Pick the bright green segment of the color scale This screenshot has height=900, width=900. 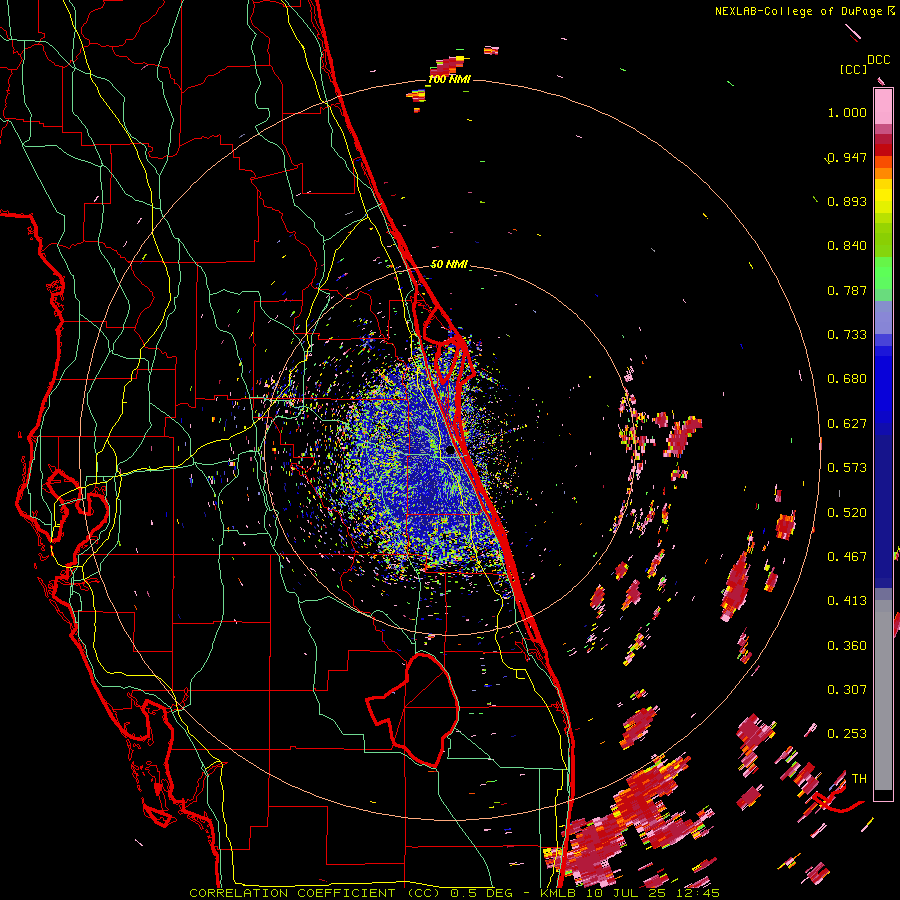point(883,273)
